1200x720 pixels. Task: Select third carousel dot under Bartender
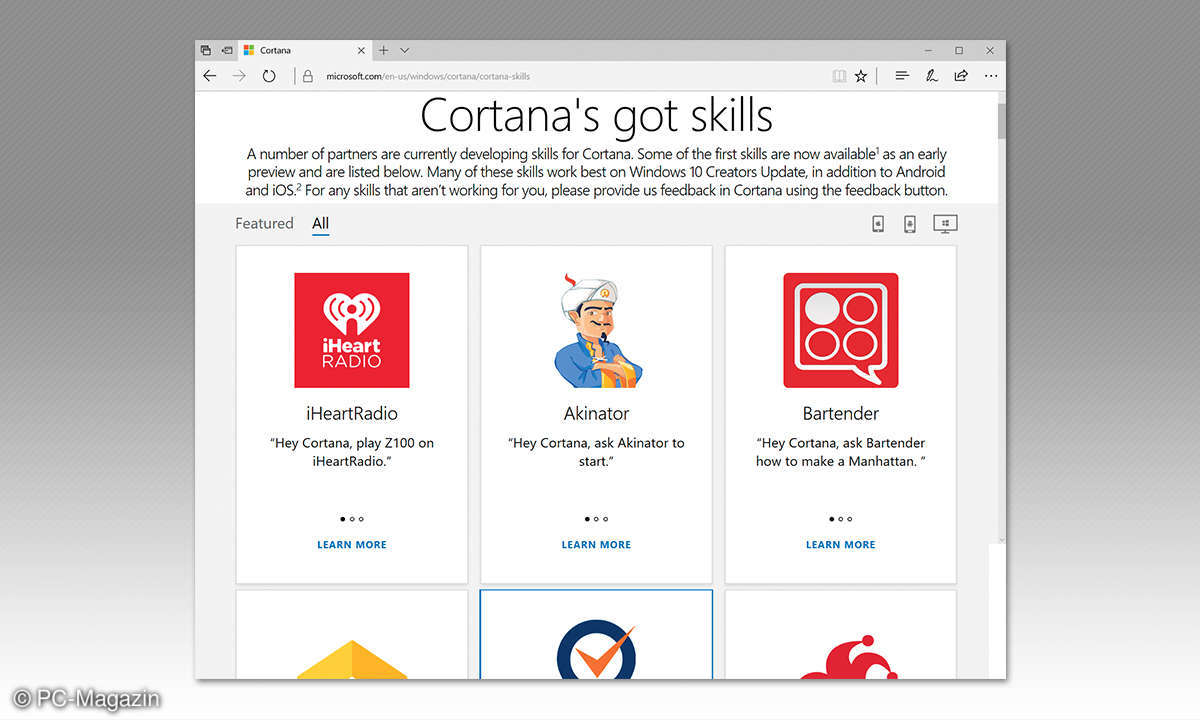pos(850,519)
